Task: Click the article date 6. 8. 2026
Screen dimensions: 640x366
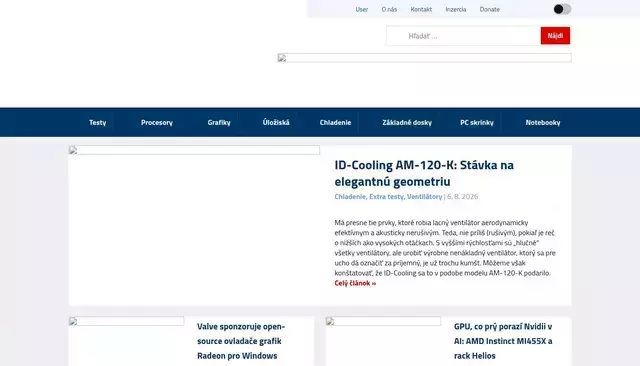Action: point(462,197)
